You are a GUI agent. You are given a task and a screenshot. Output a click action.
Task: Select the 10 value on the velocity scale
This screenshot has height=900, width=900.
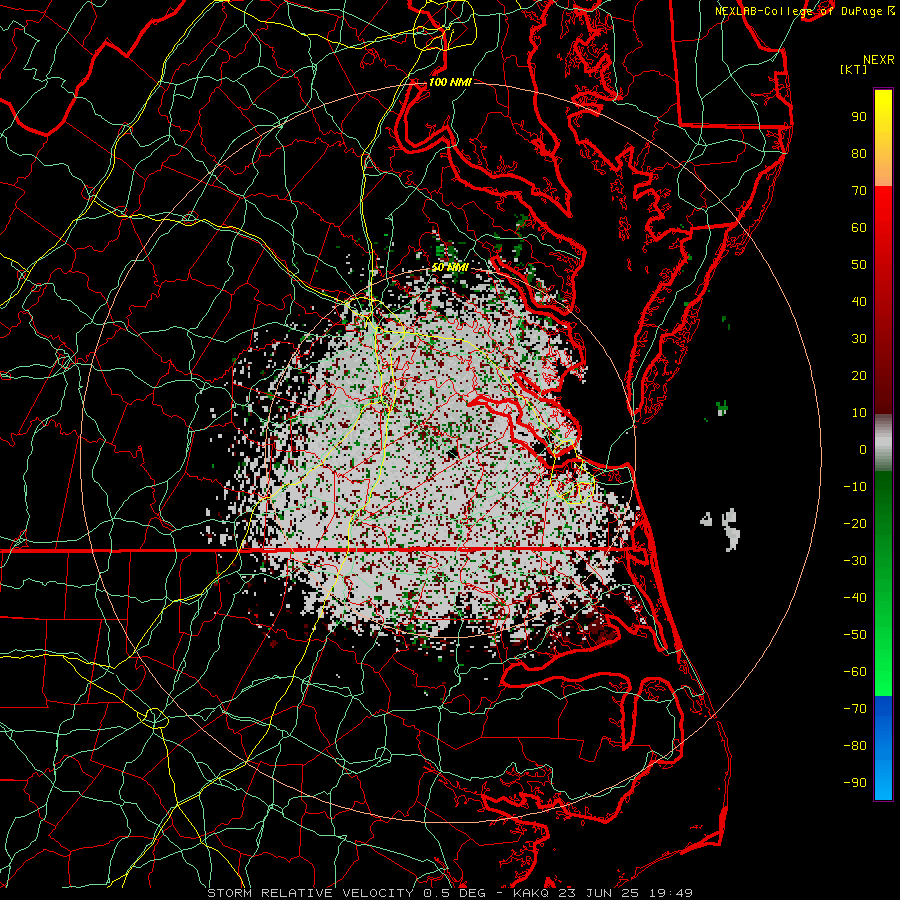[859, 413]
